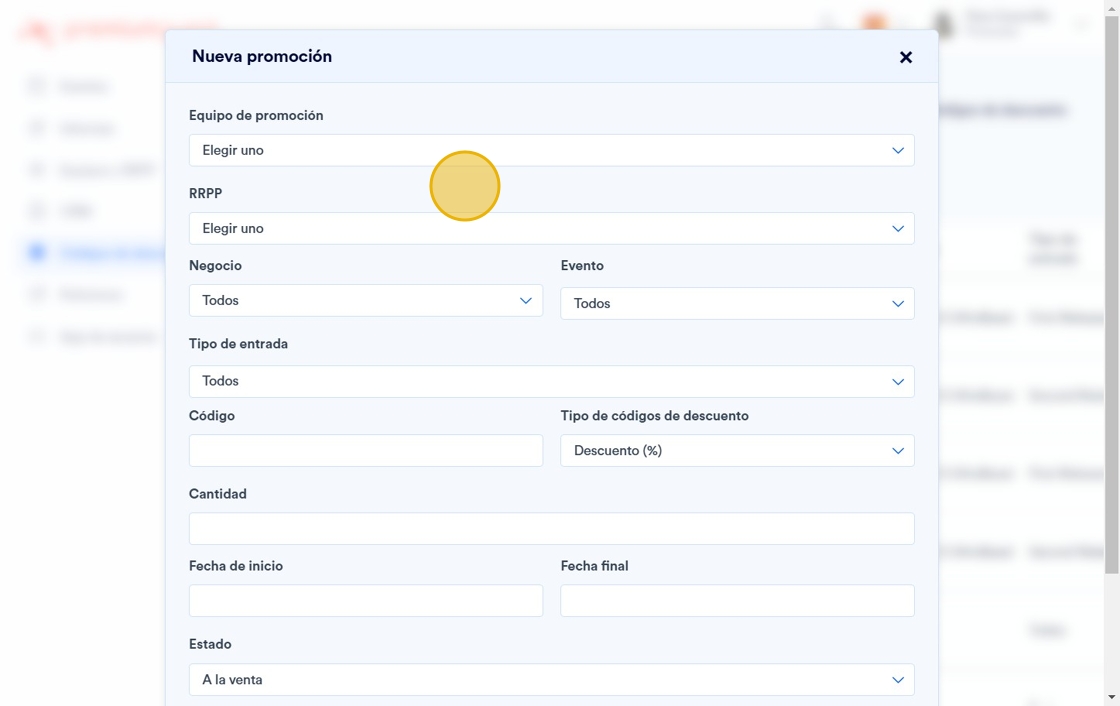
Task: Select the Tipo de entrada dropdown
Action: coord(551,381)
